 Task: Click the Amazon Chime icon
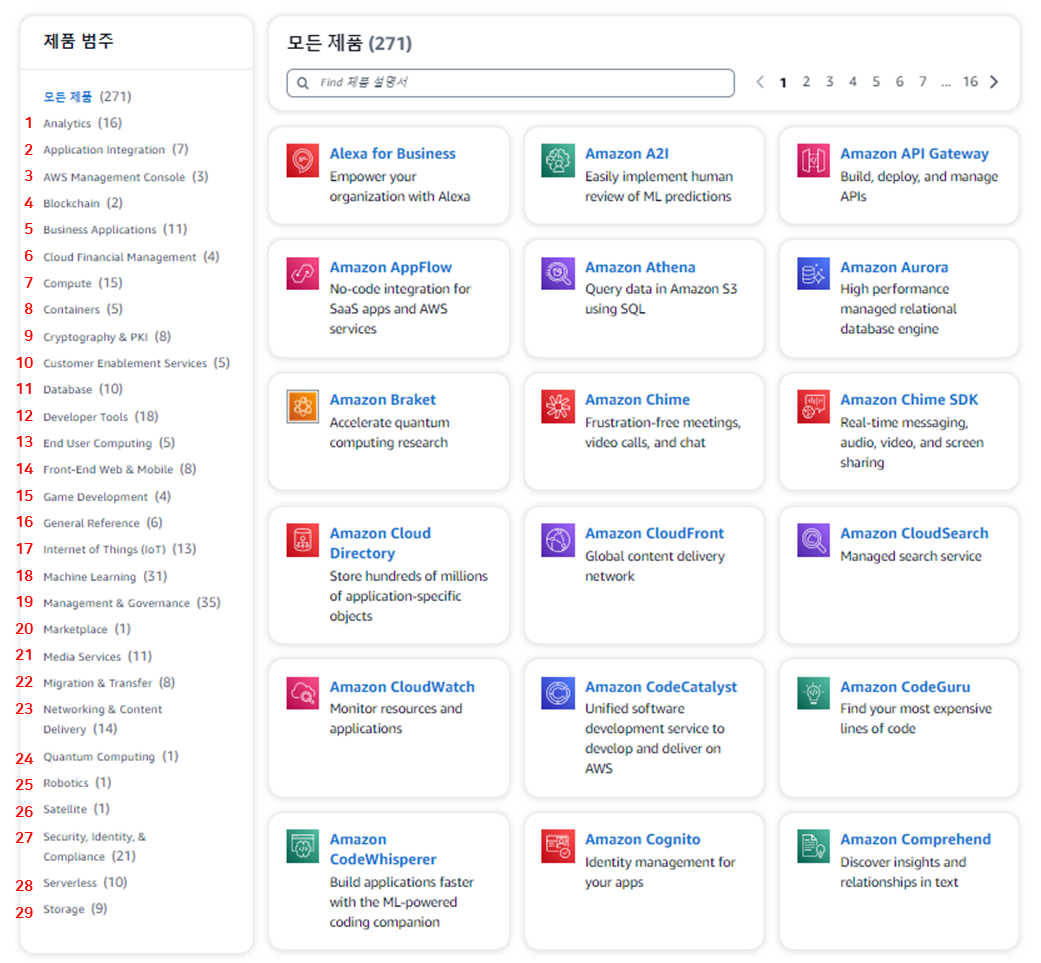[x=558, y=406]
